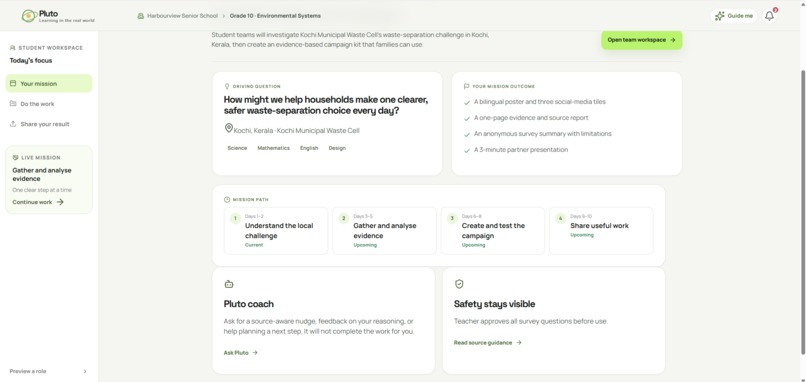Open step 4 Share useful work
Image resolution: width=806 pixels, height=382 pixels.
[601, 231]
